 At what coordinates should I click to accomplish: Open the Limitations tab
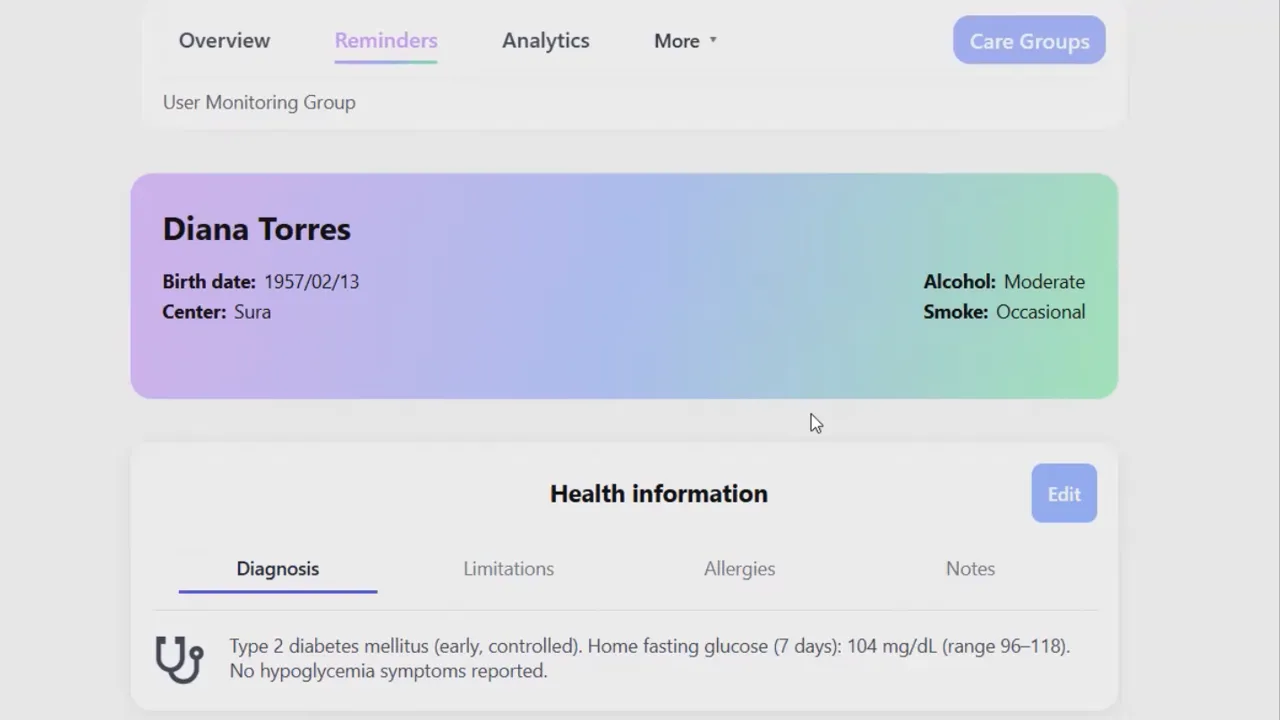508,568
